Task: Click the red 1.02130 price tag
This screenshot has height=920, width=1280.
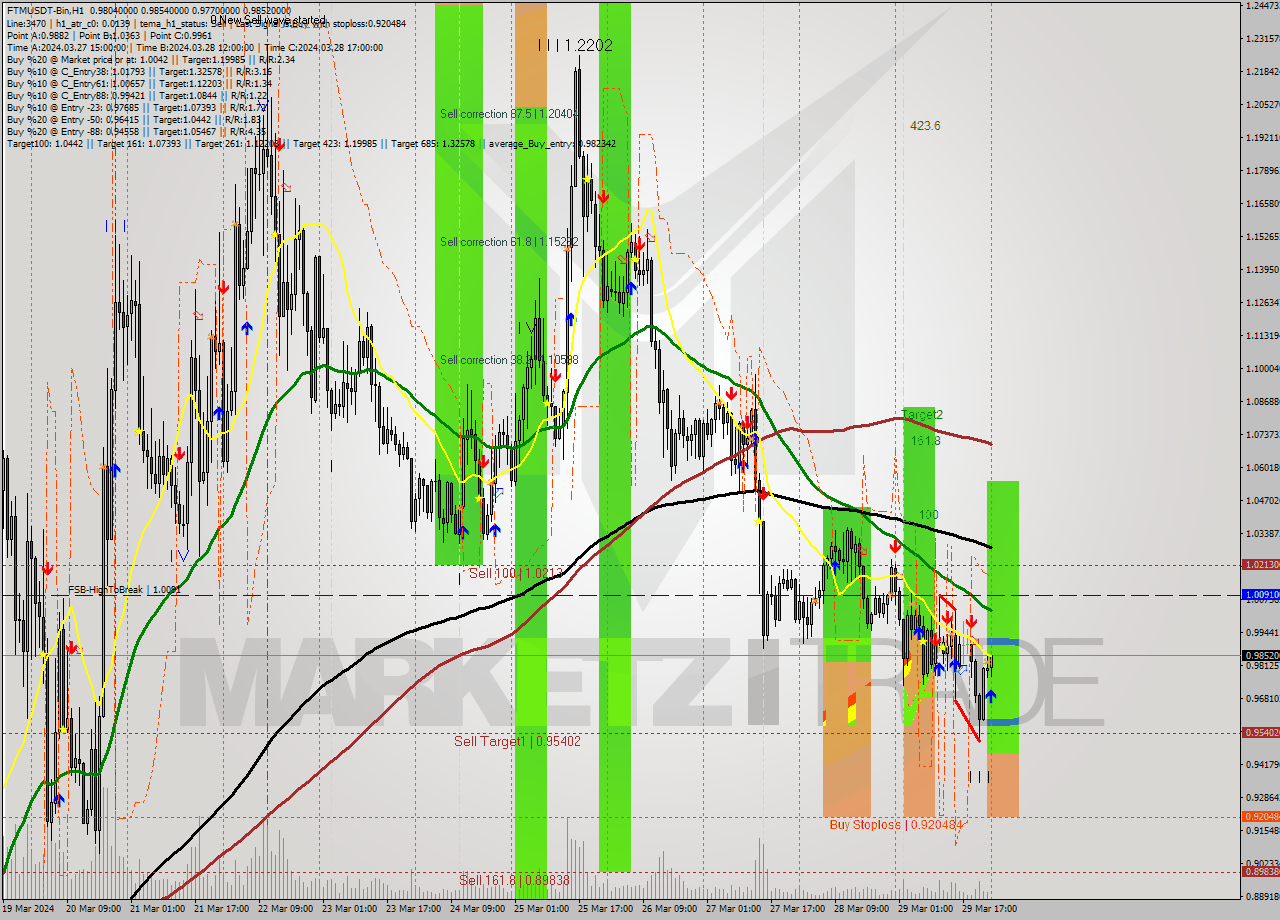Action: (1260, 565)
